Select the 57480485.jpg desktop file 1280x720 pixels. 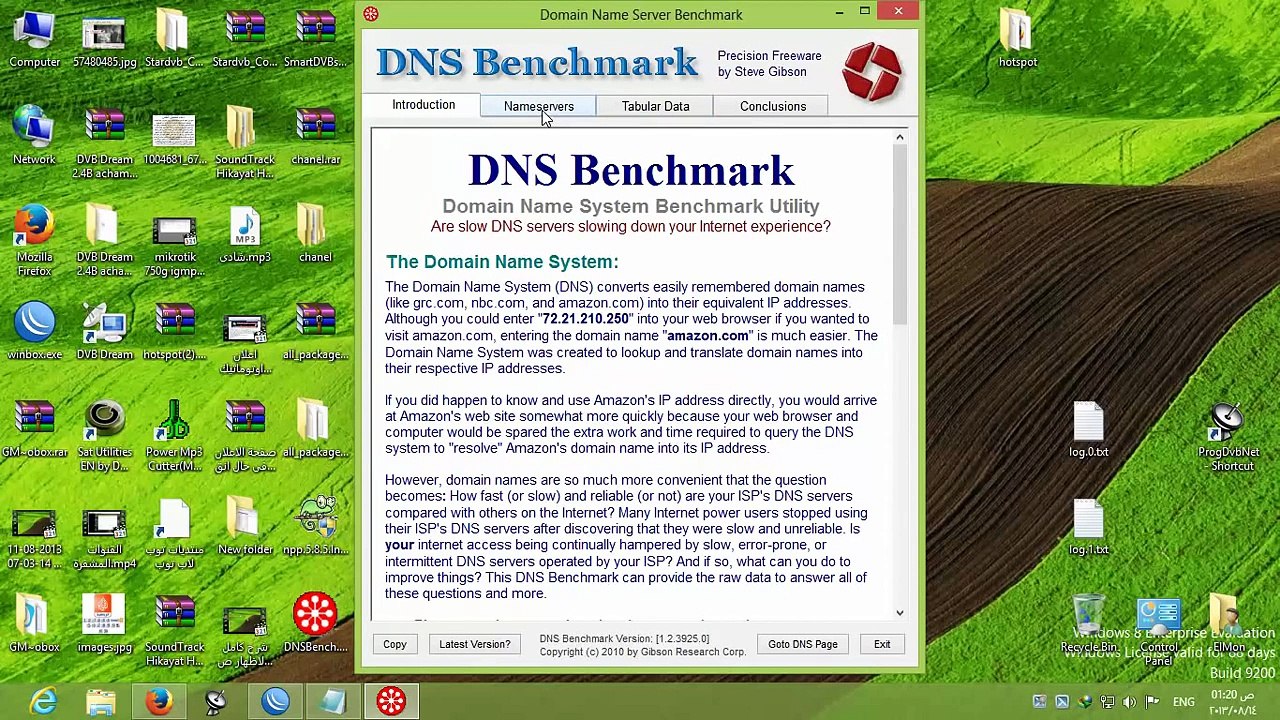click(x=104, y=40)
